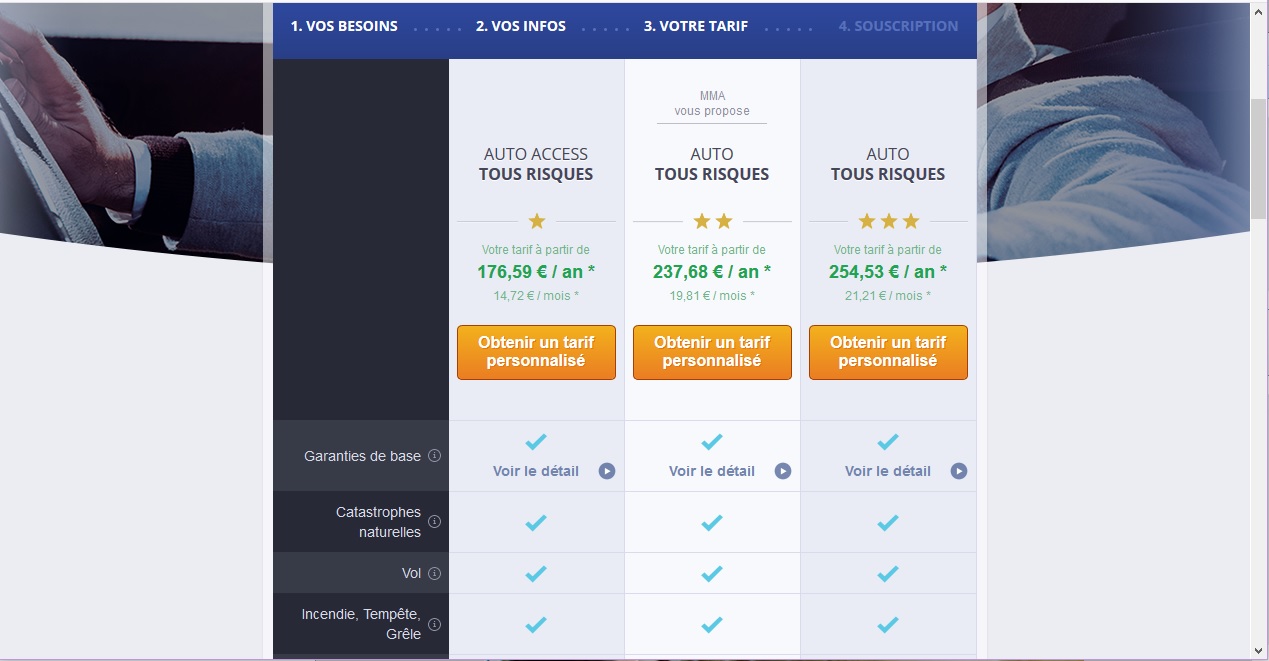Screen dimensions: 1269x661
Task: Go to step 2. Vos Infos
Action: (521, 26)
